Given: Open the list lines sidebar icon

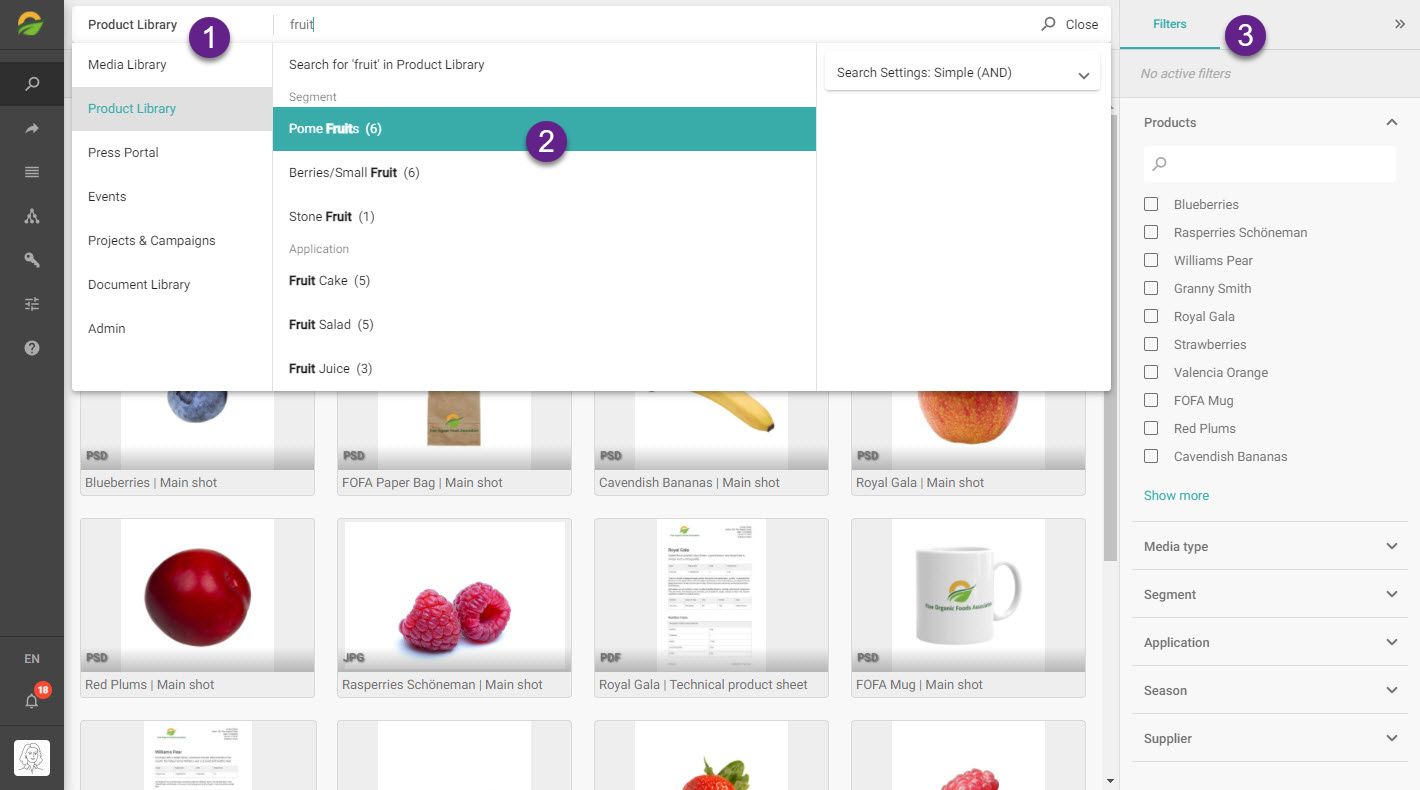Looking at the screenshot, I should click(32, 172).
